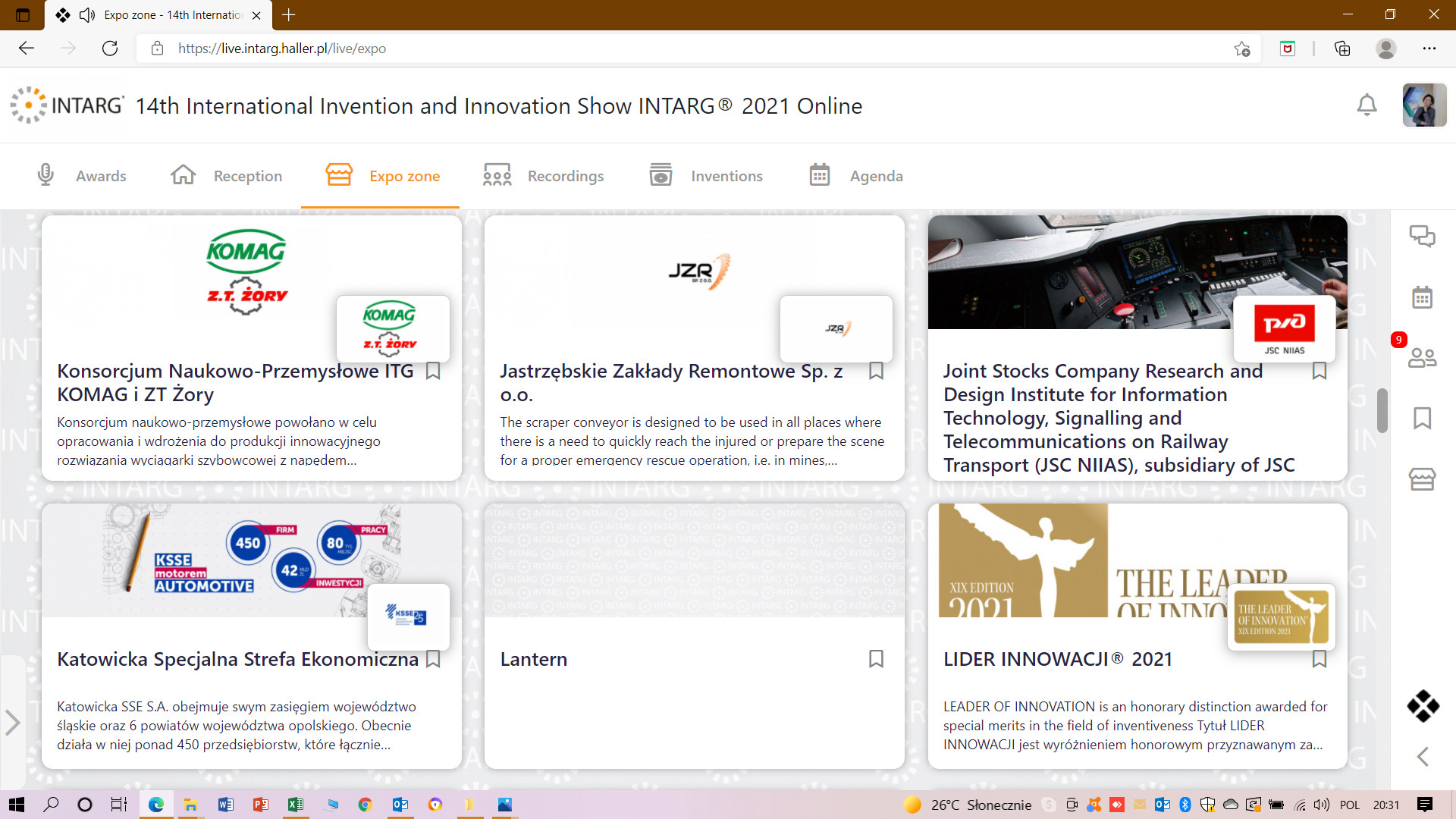Add page to favorites star icon
Viewport: 1456px width, 819px height.
(1241, 49)
